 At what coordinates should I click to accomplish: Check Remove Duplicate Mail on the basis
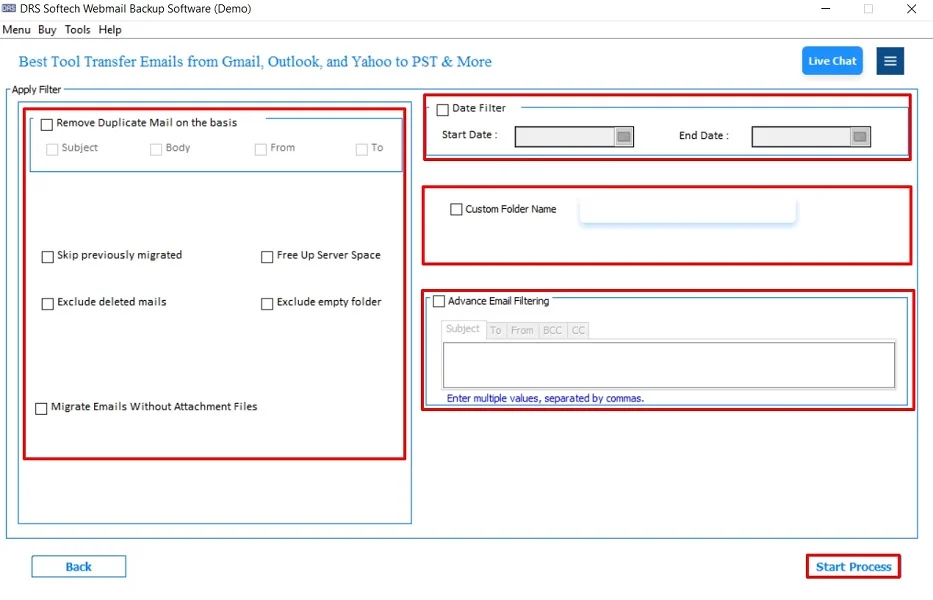click(46, 124)
